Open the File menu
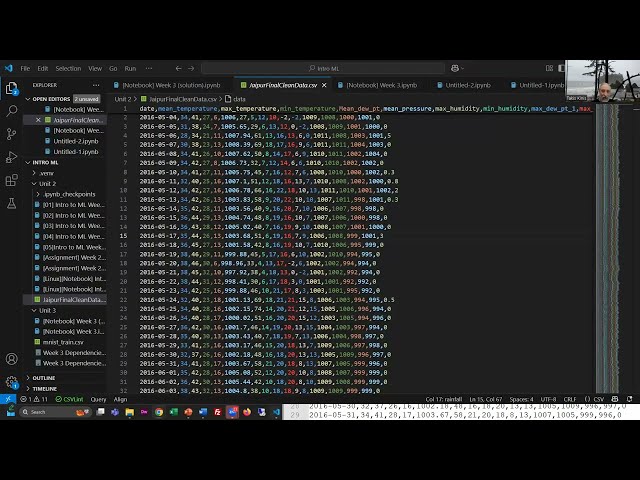This screenshot has height=480, width=640. point(25,68)
